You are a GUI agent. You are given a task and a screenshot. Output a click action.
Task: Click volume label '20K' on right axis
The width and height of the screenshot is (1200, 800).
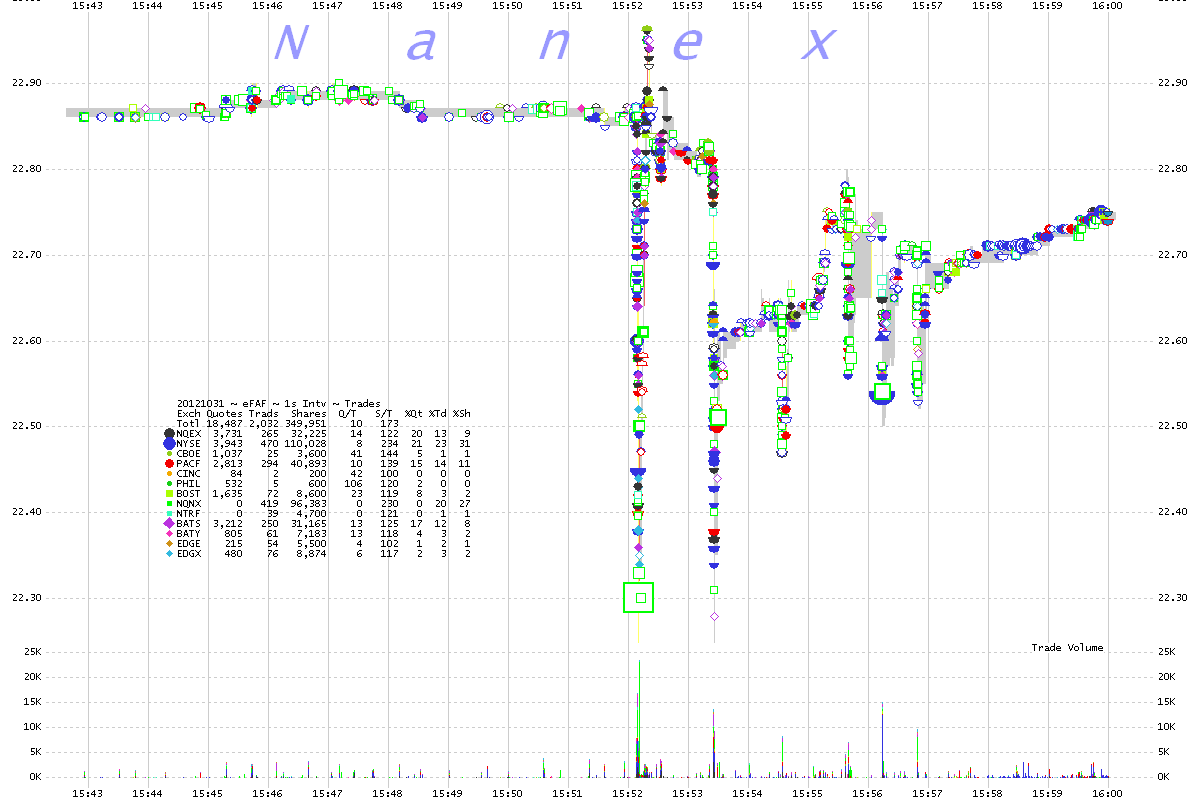click(1165, 677)
